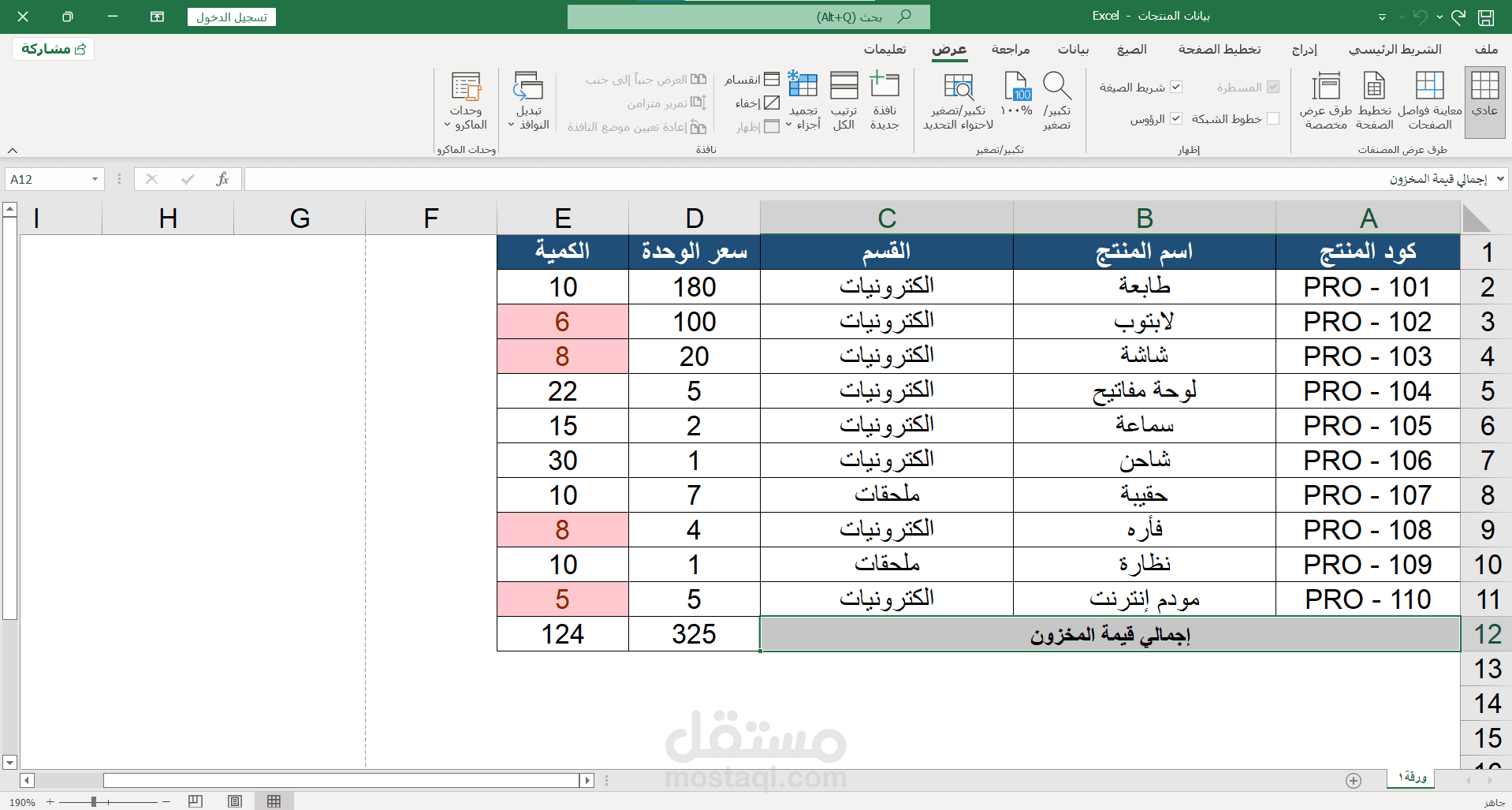The height and width of the screenshot is (810, 1512).
Task: Click inside the Name Box showing A12
Action: point(47,180)
